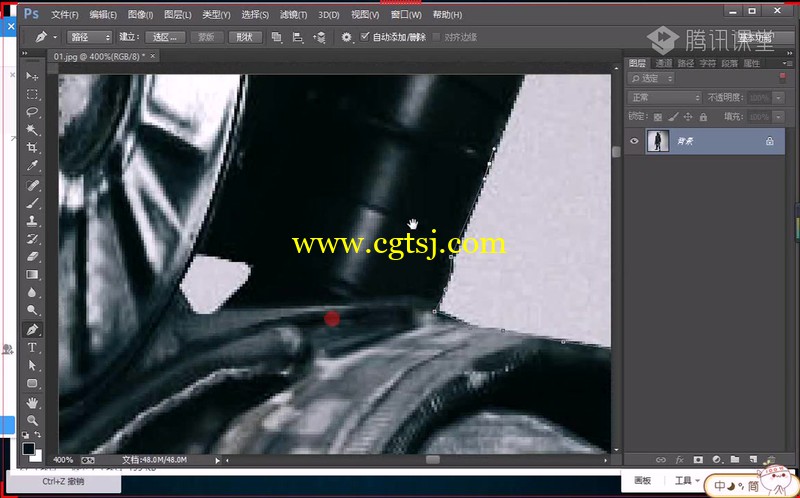Open the 填充 fill dropdown arrow
The image size is (800, 498).
tap(779, 117)
